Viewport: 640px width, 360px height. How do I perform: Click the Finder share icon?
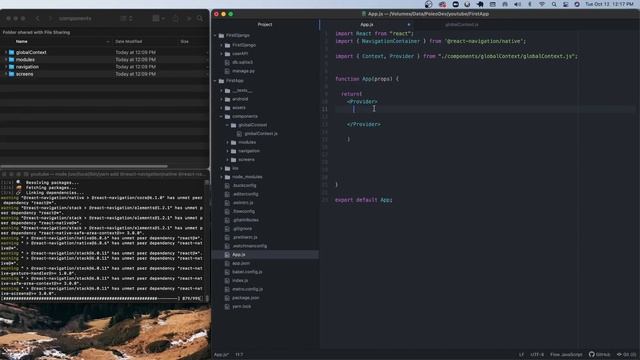[x=176, y=18]
